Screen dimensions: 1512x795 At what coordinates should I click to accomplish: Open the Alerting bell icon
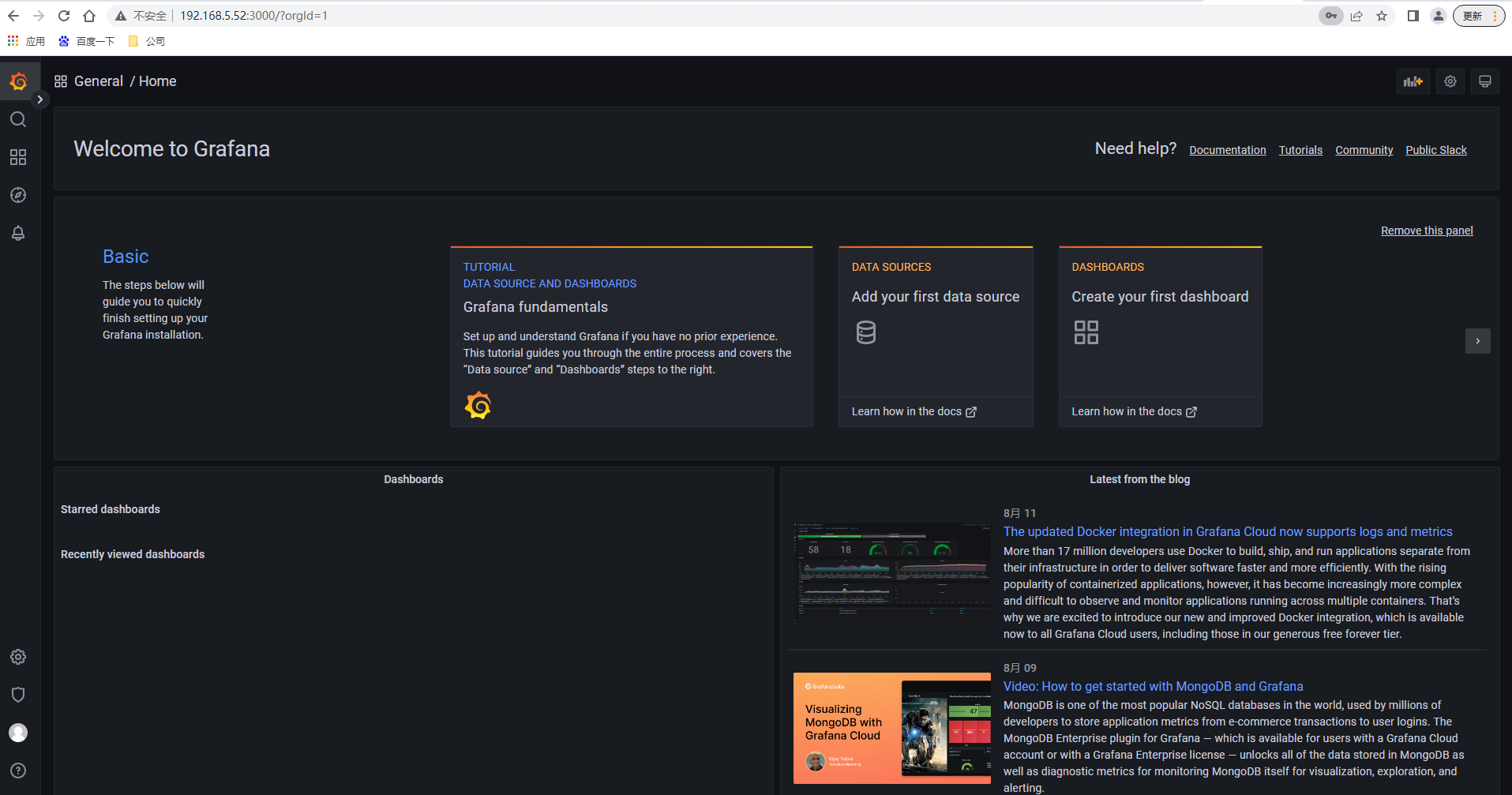(18, 233)
